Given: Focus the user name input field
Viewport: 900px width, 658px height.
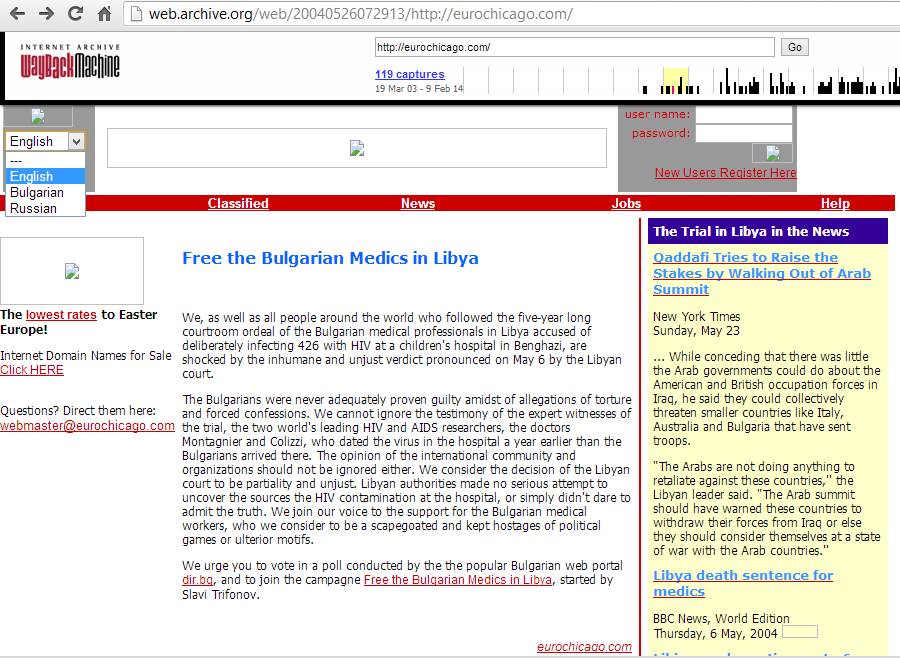Looking at the screenshot, I should tap(743, 115).
